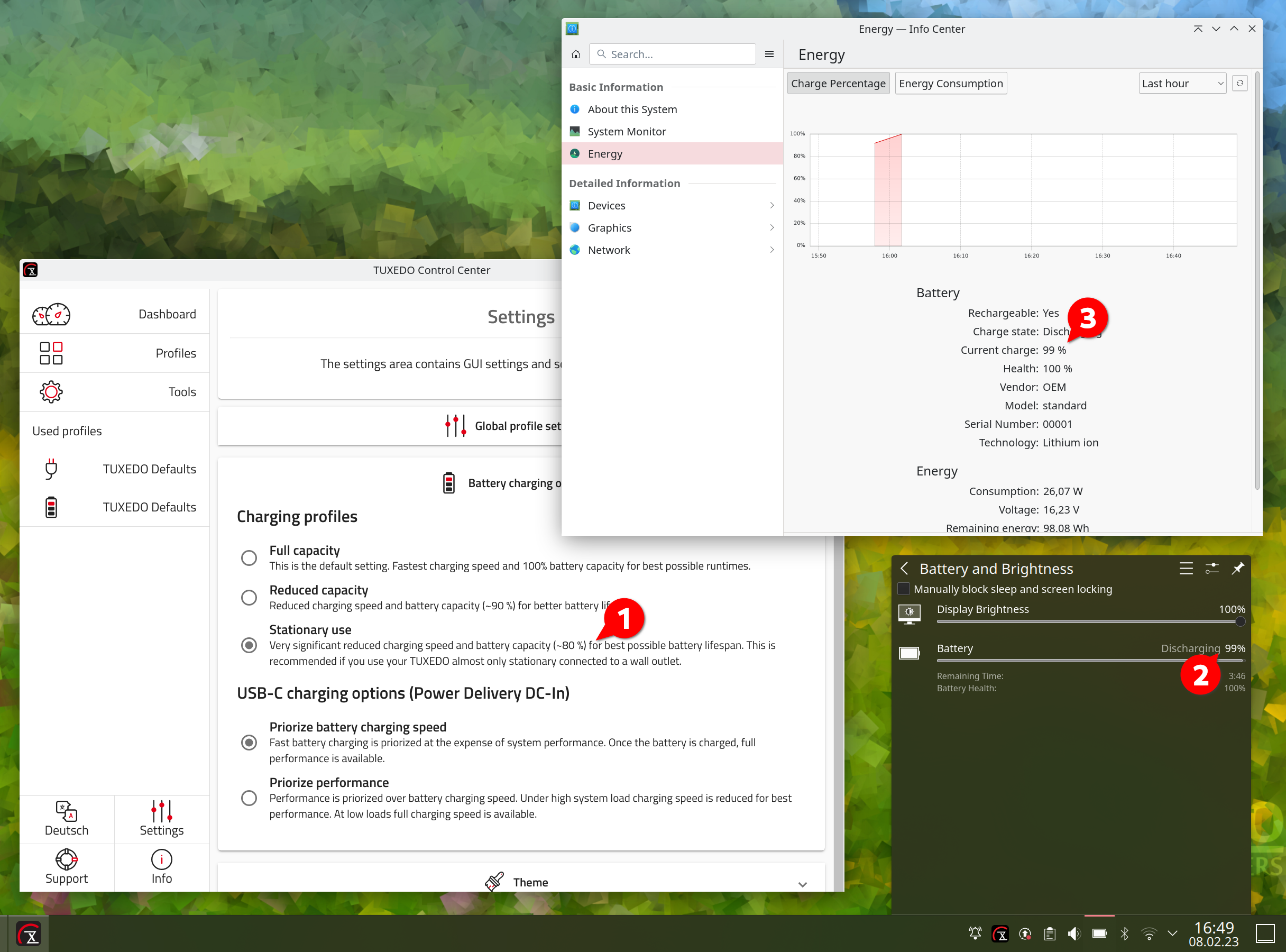
Task: Click the show desktop button
Action: (1265, 933)
